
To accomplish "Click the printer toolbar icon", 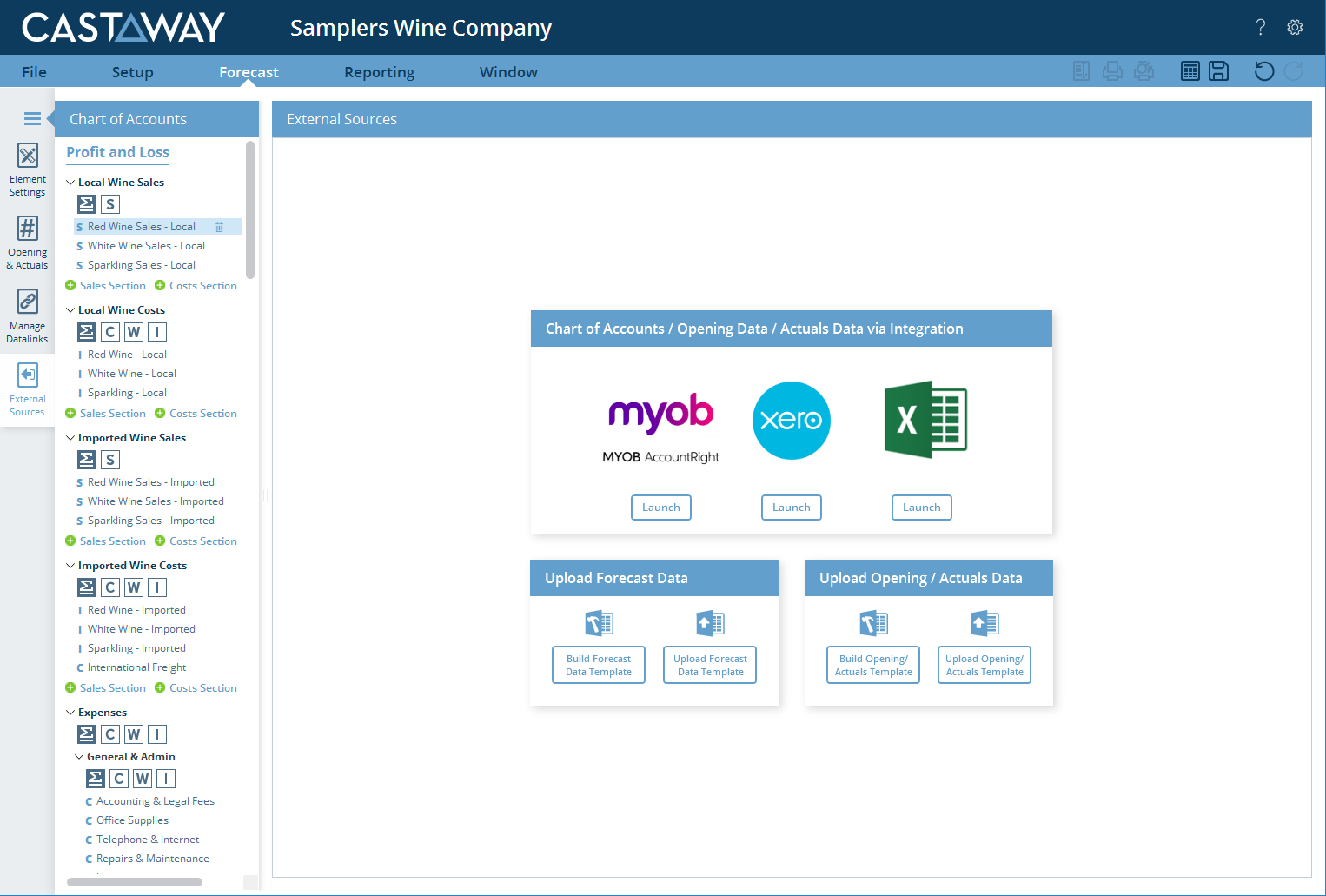I will pyautogui.click(x=1112, y=71).
